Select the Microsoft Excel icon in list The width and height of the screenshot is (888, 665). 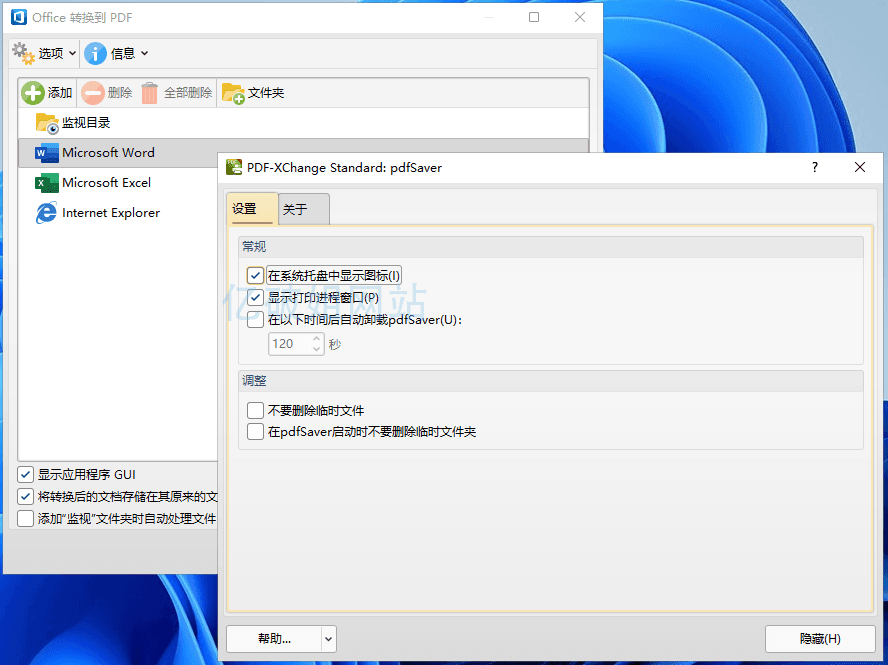click(47, 183)
